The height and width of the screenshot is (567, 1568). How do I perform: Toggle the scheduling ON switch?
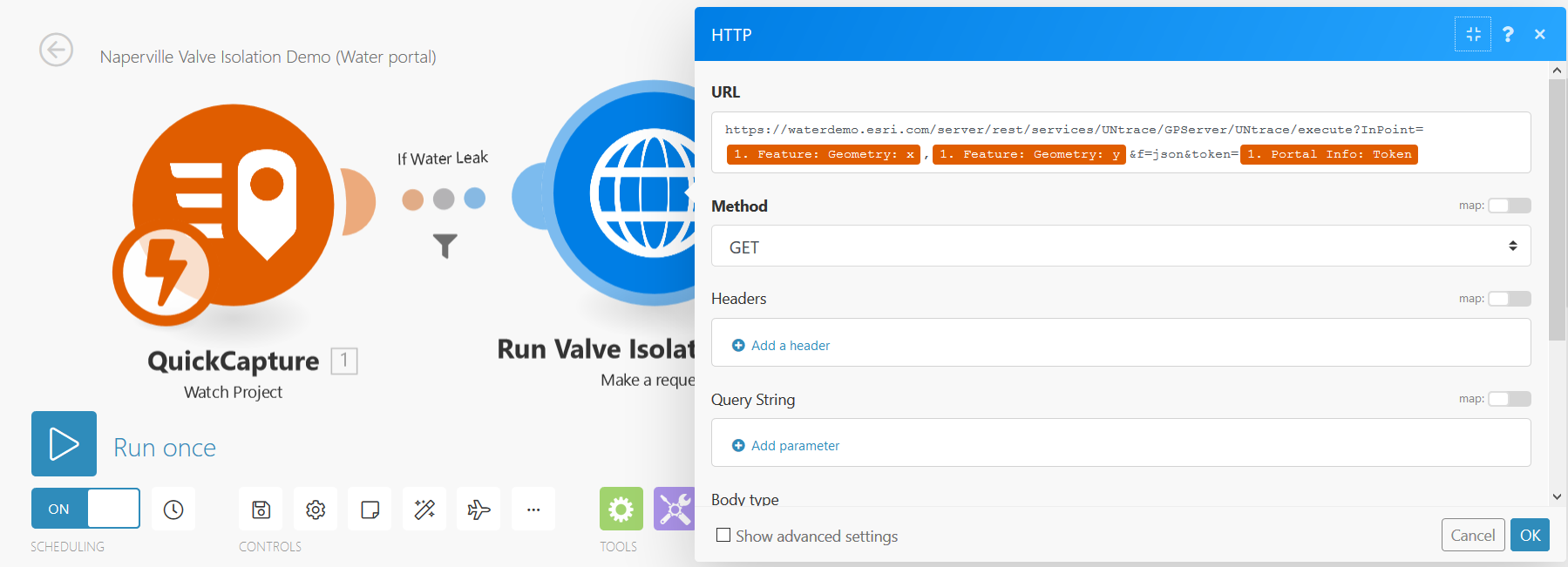[x=85, y=509]
